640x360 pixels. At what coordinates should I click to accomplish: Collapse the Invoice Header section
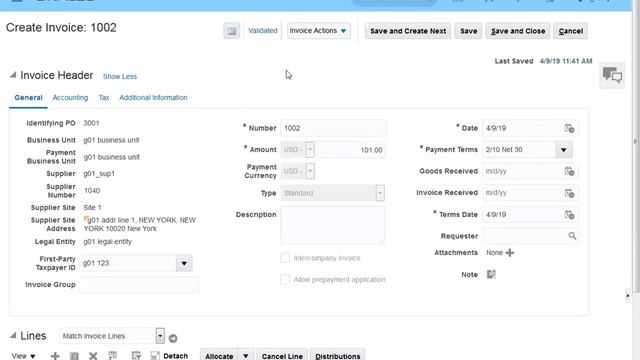coord(13,75)
